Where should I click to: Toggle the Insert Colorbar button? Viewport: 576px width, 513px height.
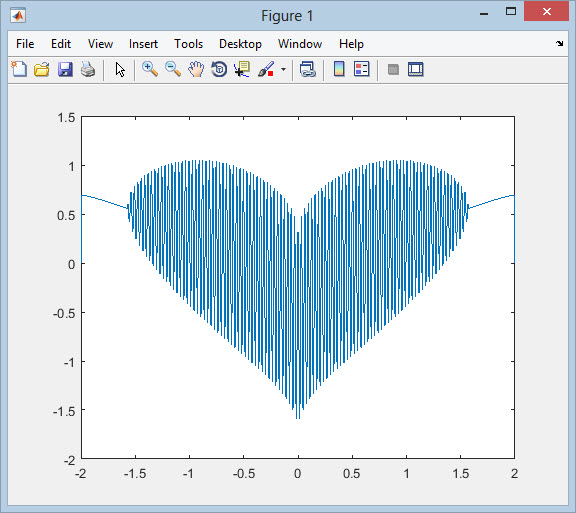[x=339, y=69]
